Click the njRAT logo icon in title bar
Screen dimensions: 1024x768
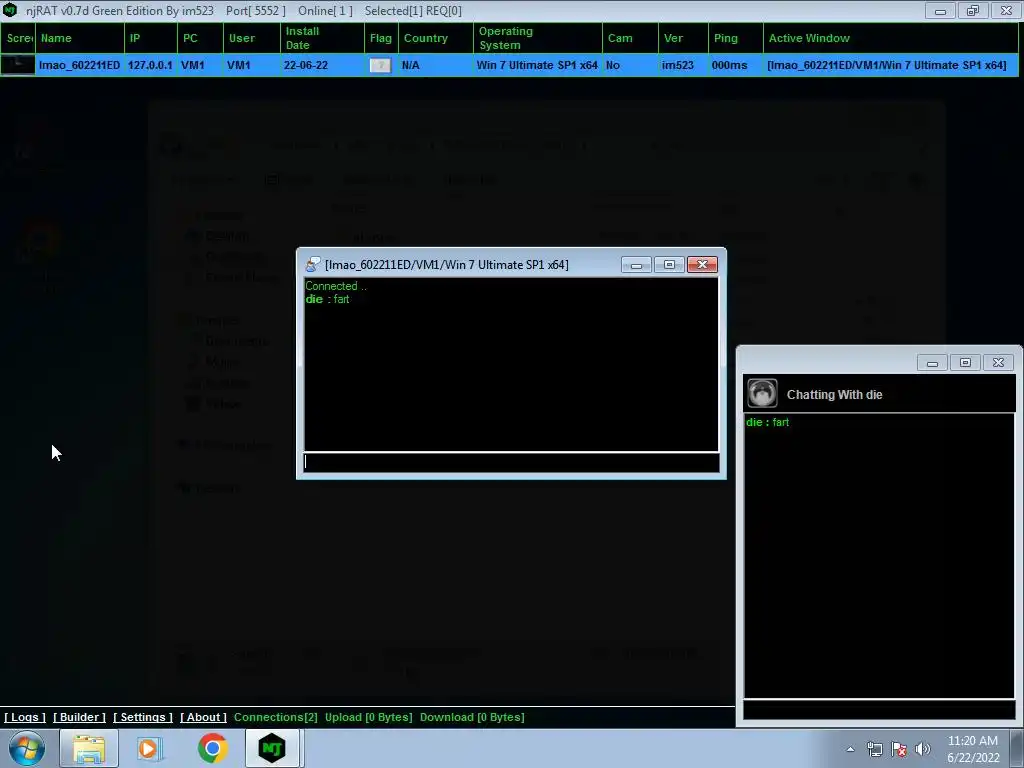(10, 10)
